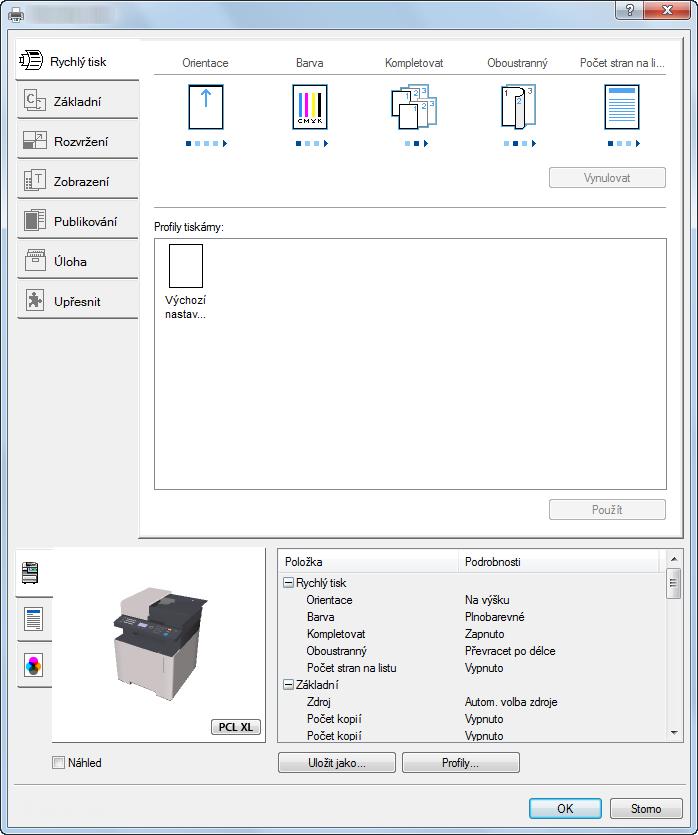Click the 'Převracet po délce' detail value
This screenshot has width=698, height=835.
click(x=510, y=651)
